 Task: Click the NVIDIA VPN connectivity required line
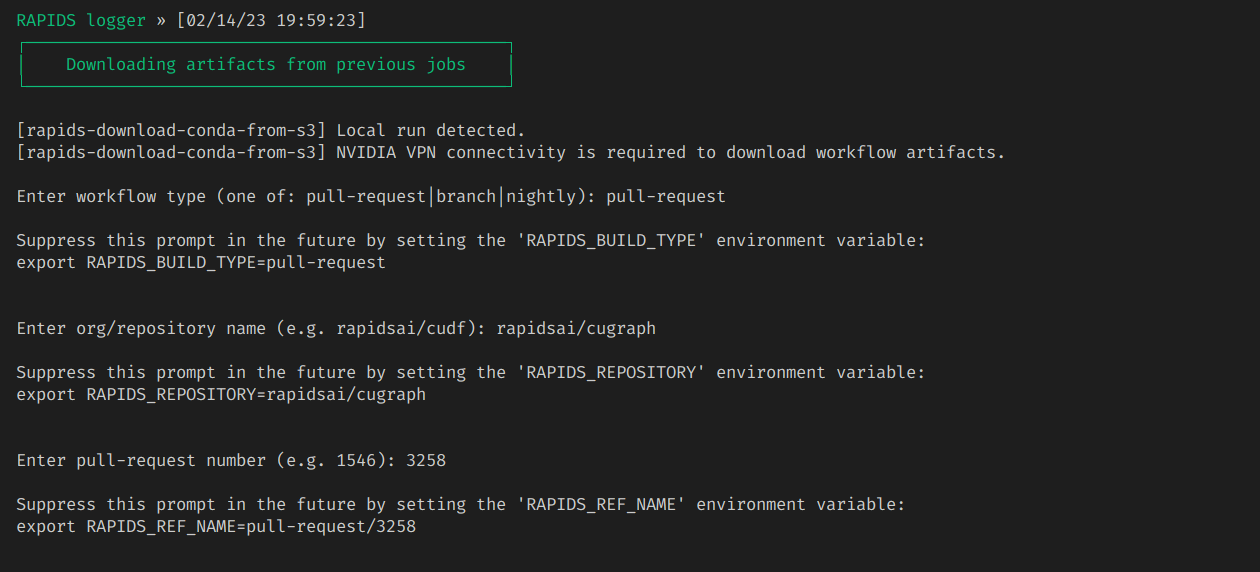tap(670, 152)
